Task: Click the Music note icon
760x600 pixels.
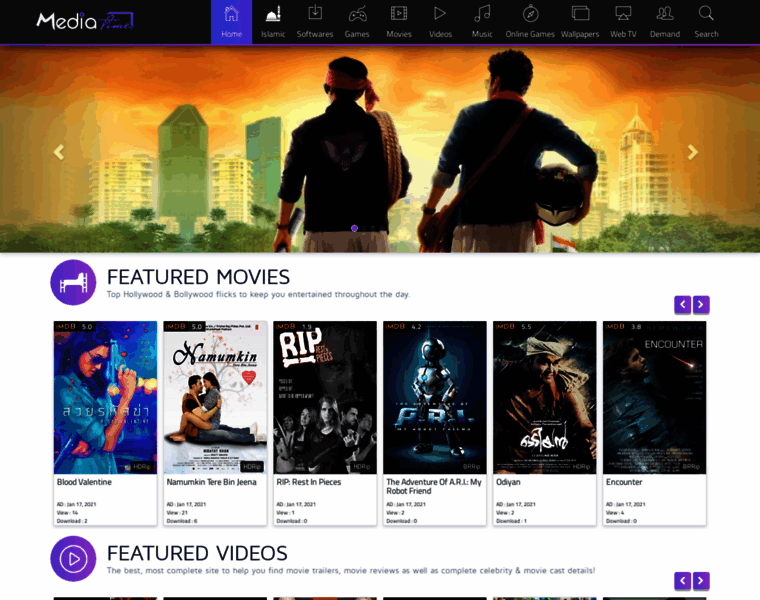Action: [482, 14]
